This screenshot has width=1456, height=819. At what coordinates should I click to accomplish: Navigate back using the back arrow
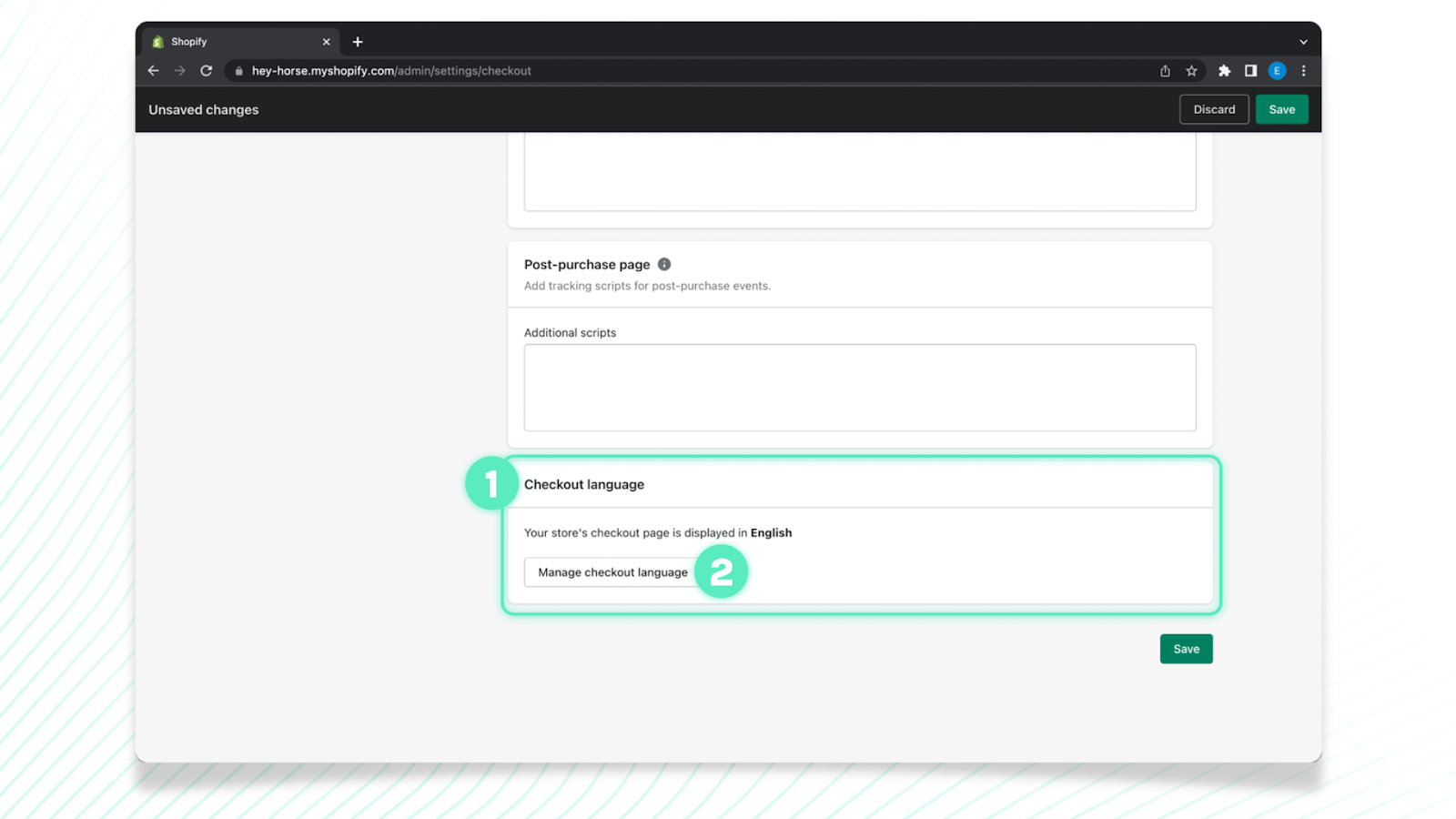pos(153,70)
